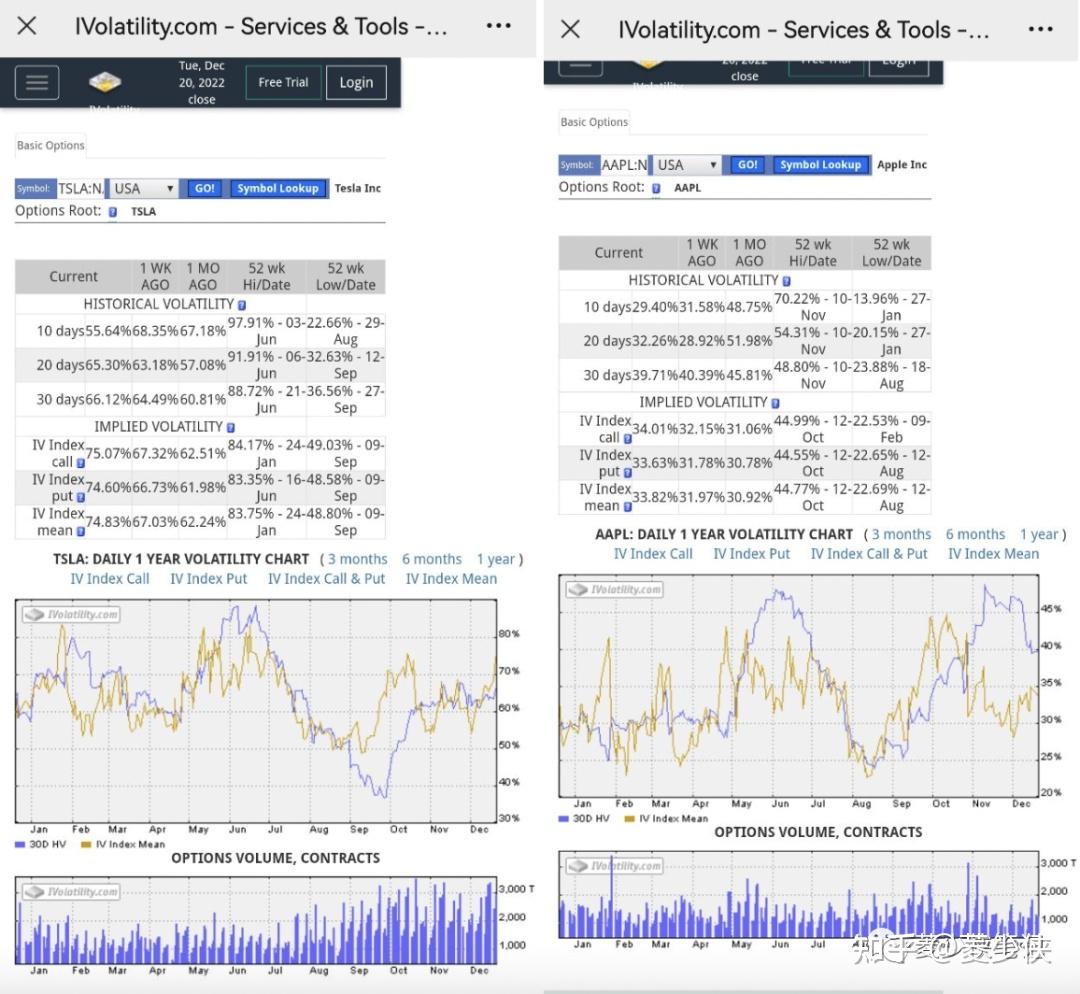Click help icon next to TSLA Implied Volatility
The width and height of the screenshot is (1080, 994).
tap(231, 428)
